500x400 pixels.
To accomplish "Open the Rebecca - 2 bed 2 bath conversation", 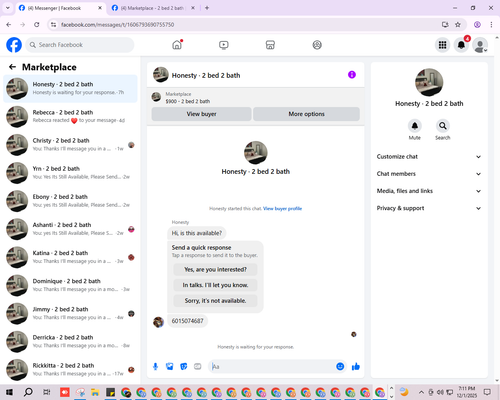I will [x=70, y=117].
